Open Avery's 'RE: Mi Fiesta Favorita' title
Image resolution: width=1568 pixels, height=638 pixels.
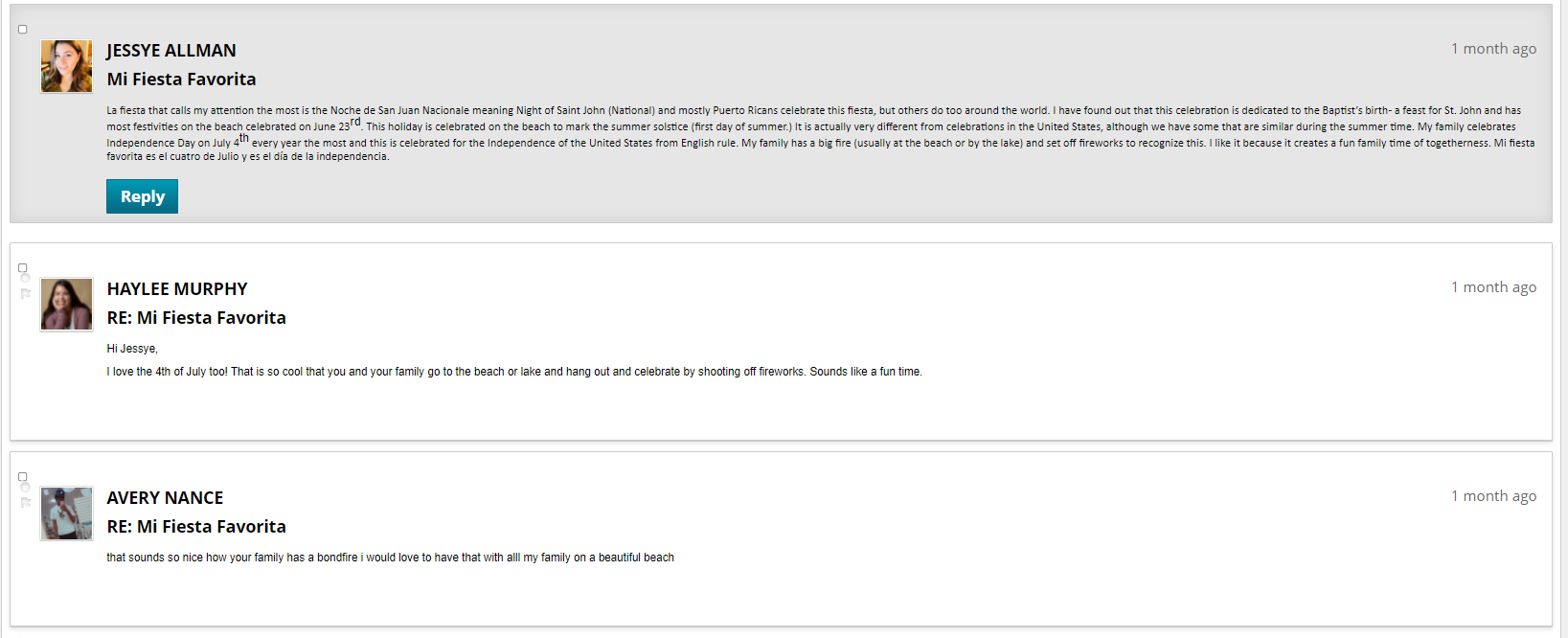point(196,527)
